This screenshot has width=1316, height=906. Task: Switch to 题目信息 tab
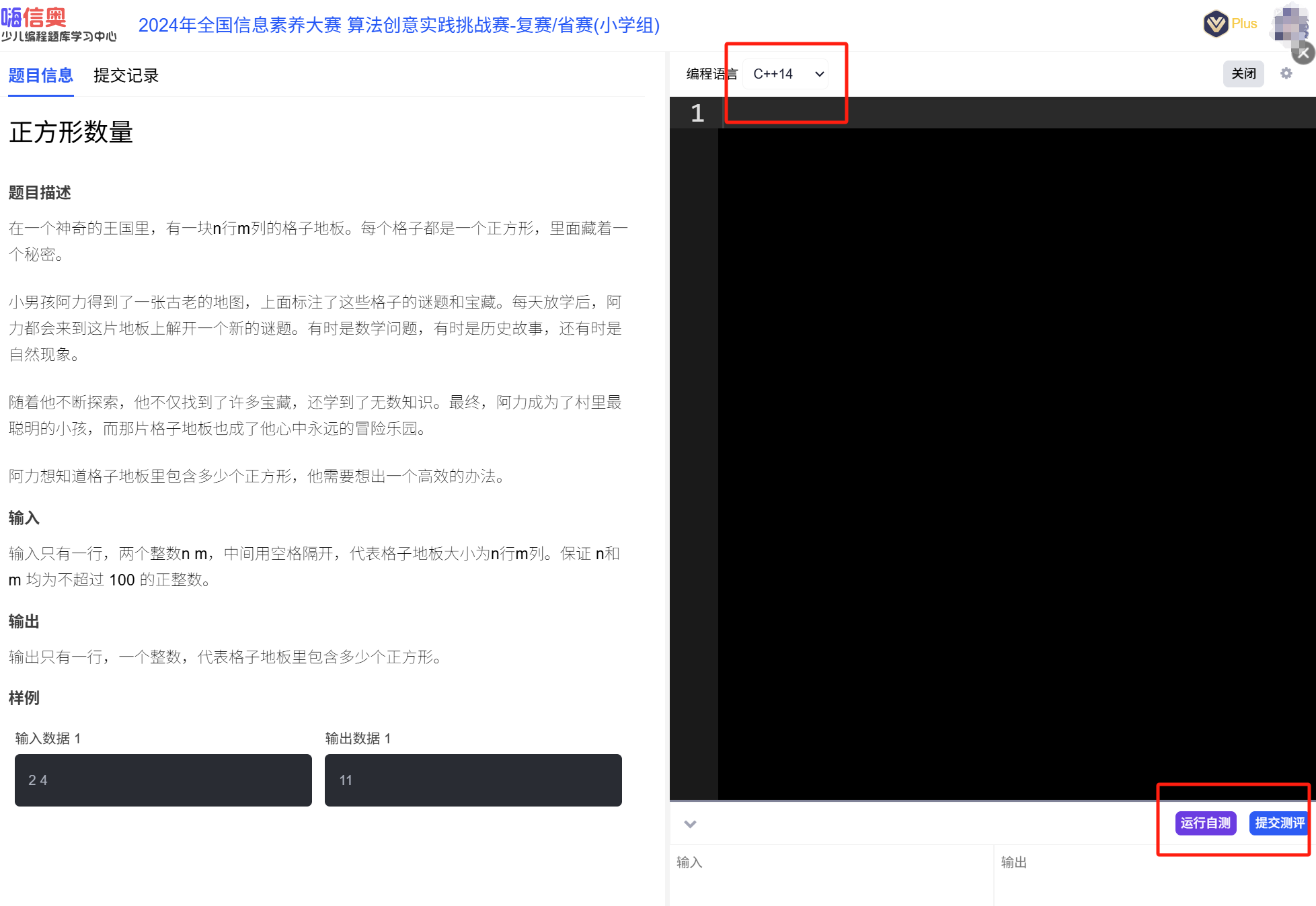(x=40, y=75)
